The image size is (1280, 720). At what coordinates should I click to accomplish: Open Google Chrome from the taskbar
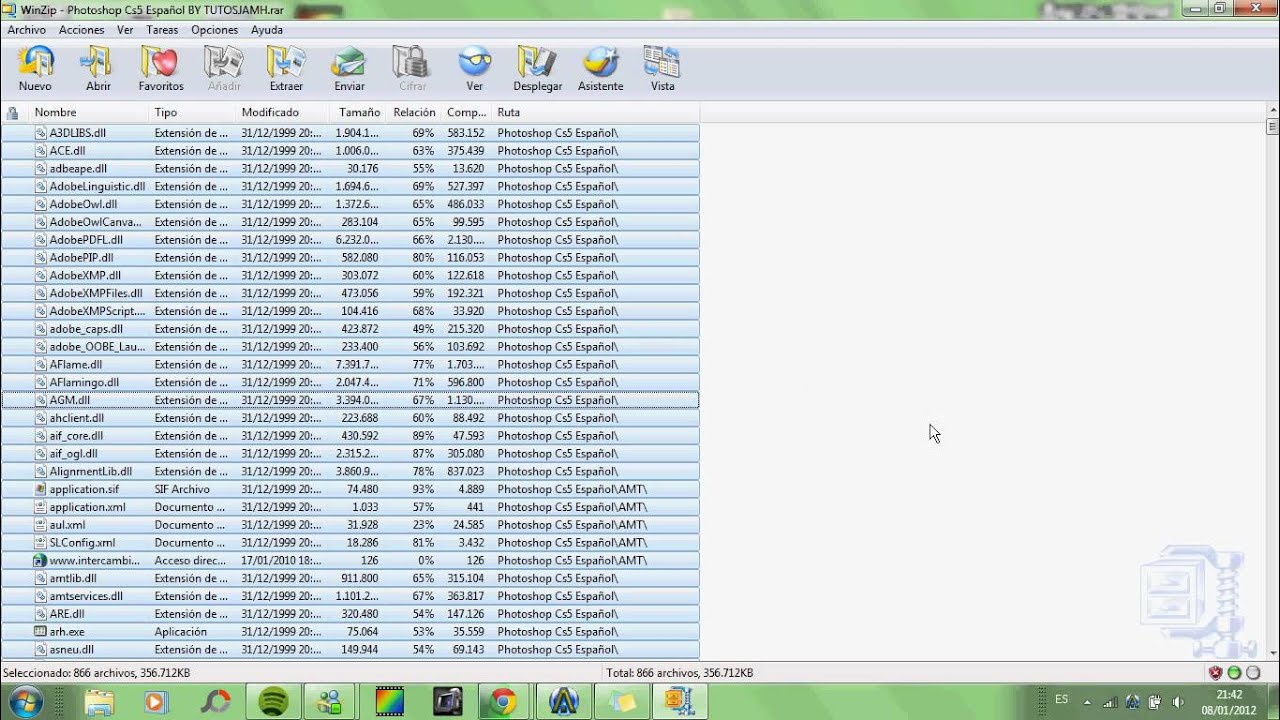pyautogui.click(x=503, y=702)
